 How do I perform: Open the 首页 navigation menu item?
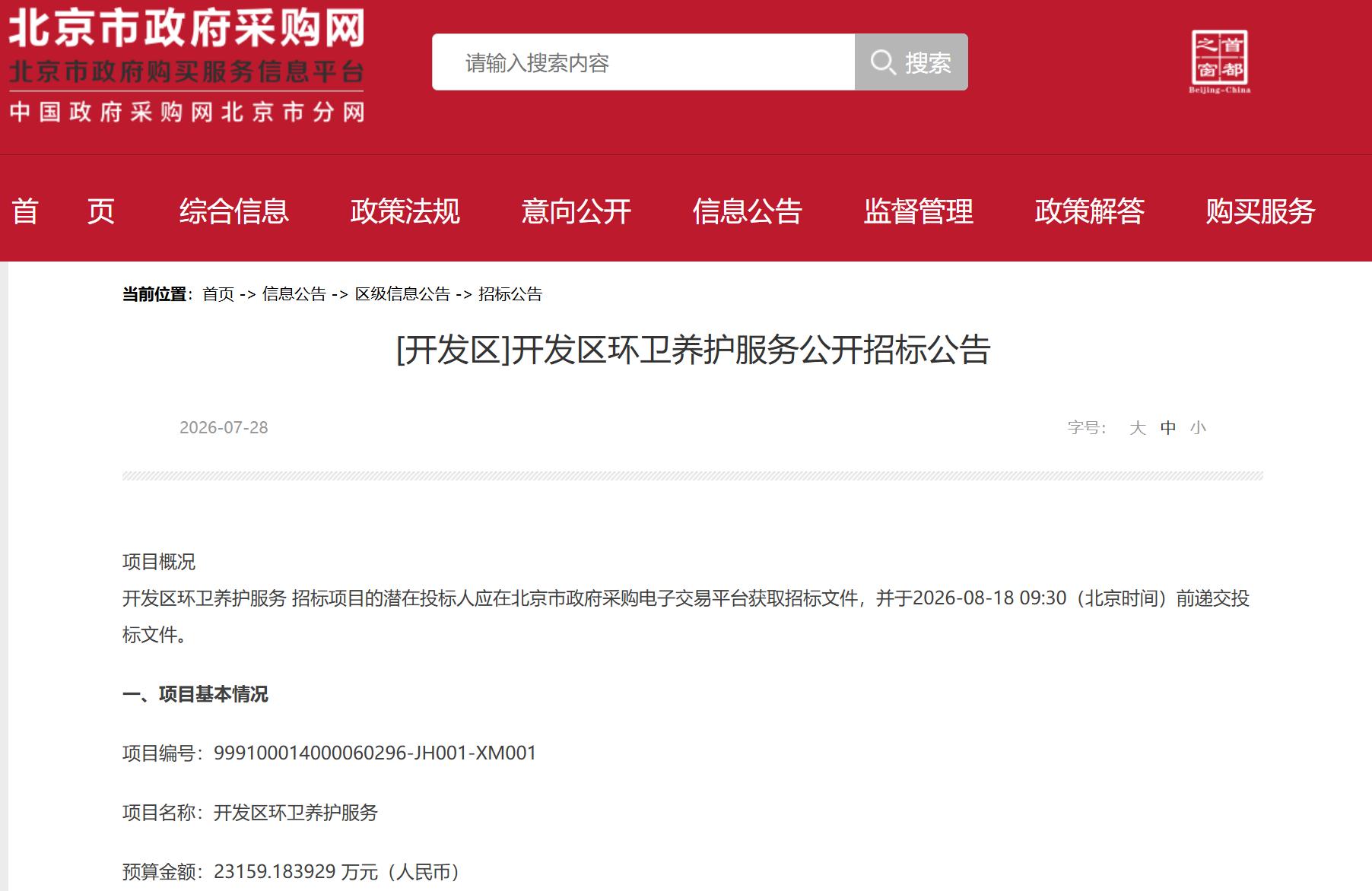(x=63, y=211)
